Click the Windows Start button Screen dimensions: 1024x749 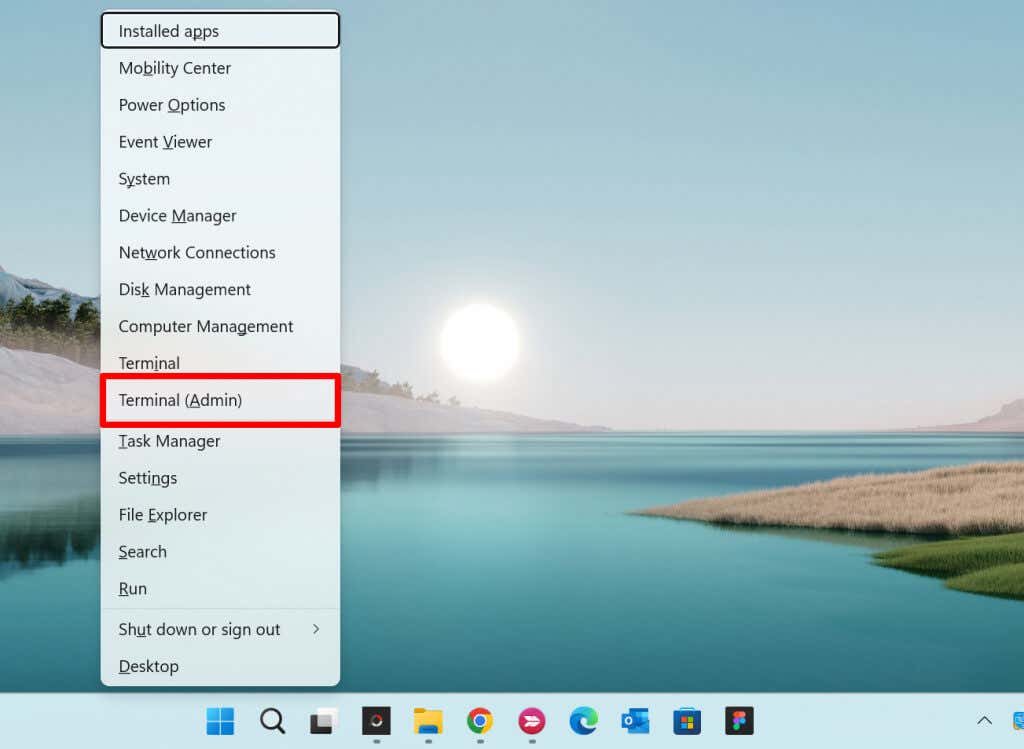pos(220,720)
